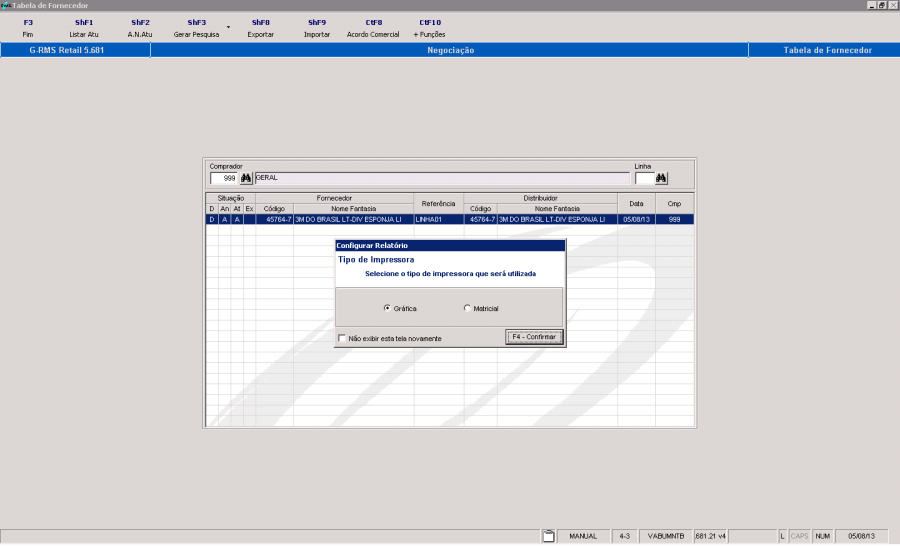
Task: Click Configurar Relatório dialog title bar
Action: point(450,246)
